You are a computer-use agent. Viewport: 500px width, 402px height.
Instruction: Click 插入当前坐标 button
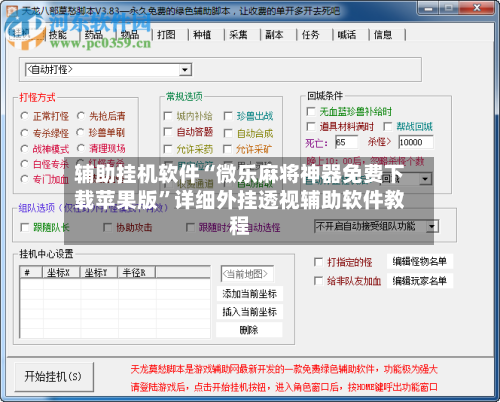click(x=250, y=312)
